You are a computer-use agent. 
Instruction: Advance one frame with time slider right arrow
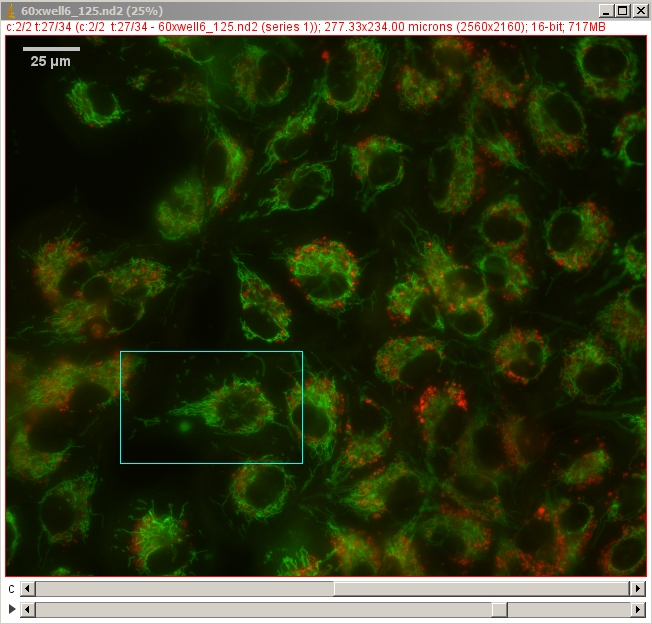pyautogui.click(x=638, y=609)
